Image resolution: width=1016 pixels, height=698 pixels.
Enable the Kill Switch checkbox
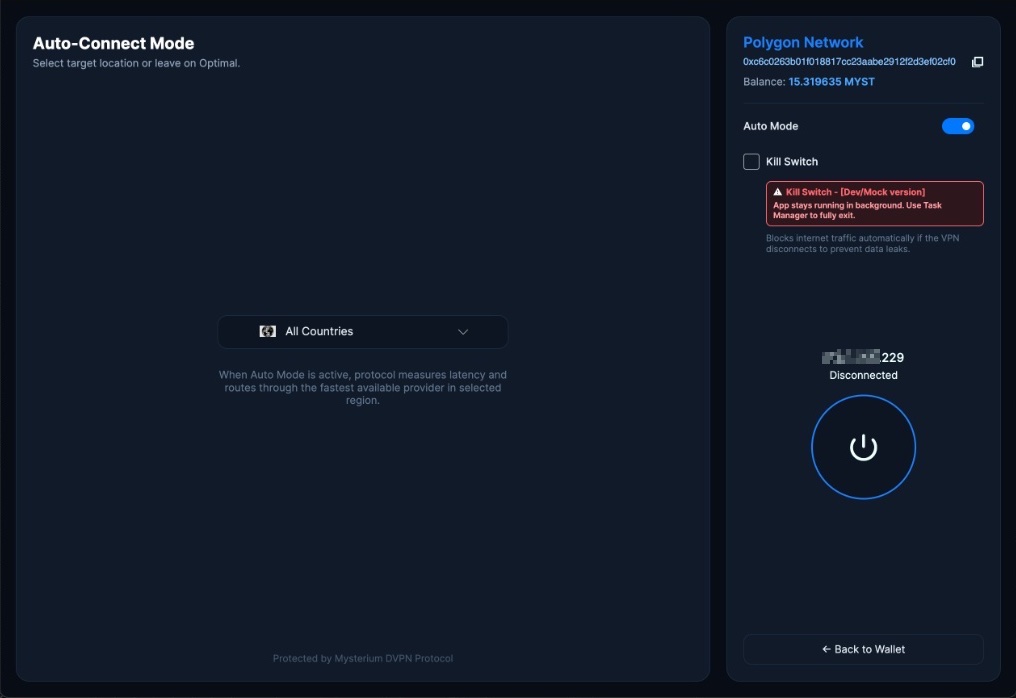751,161
